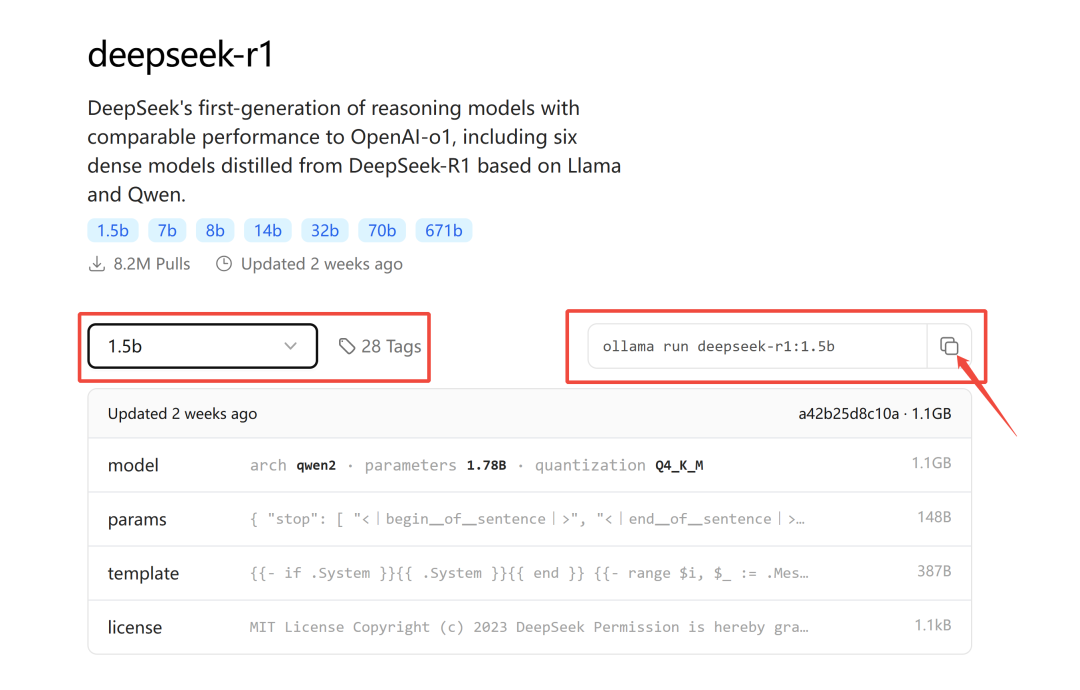Select the 1.5b size tag
Image resolution: width=1080 pixels, height=690 pixels.
[113, 231]
